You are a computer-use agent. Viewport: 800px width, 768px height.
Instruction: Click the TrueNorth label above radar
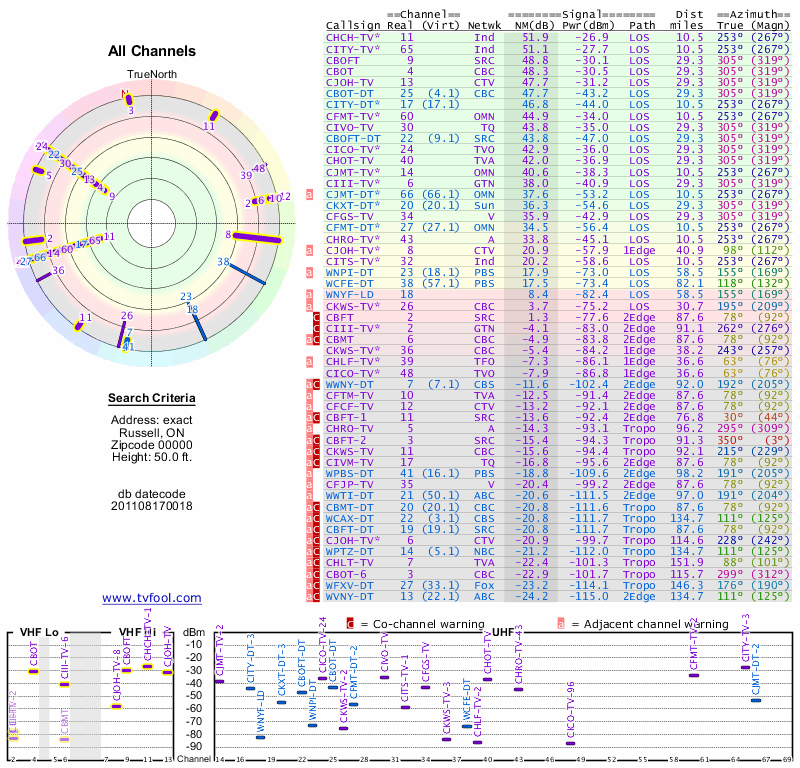tap(151, 75)
